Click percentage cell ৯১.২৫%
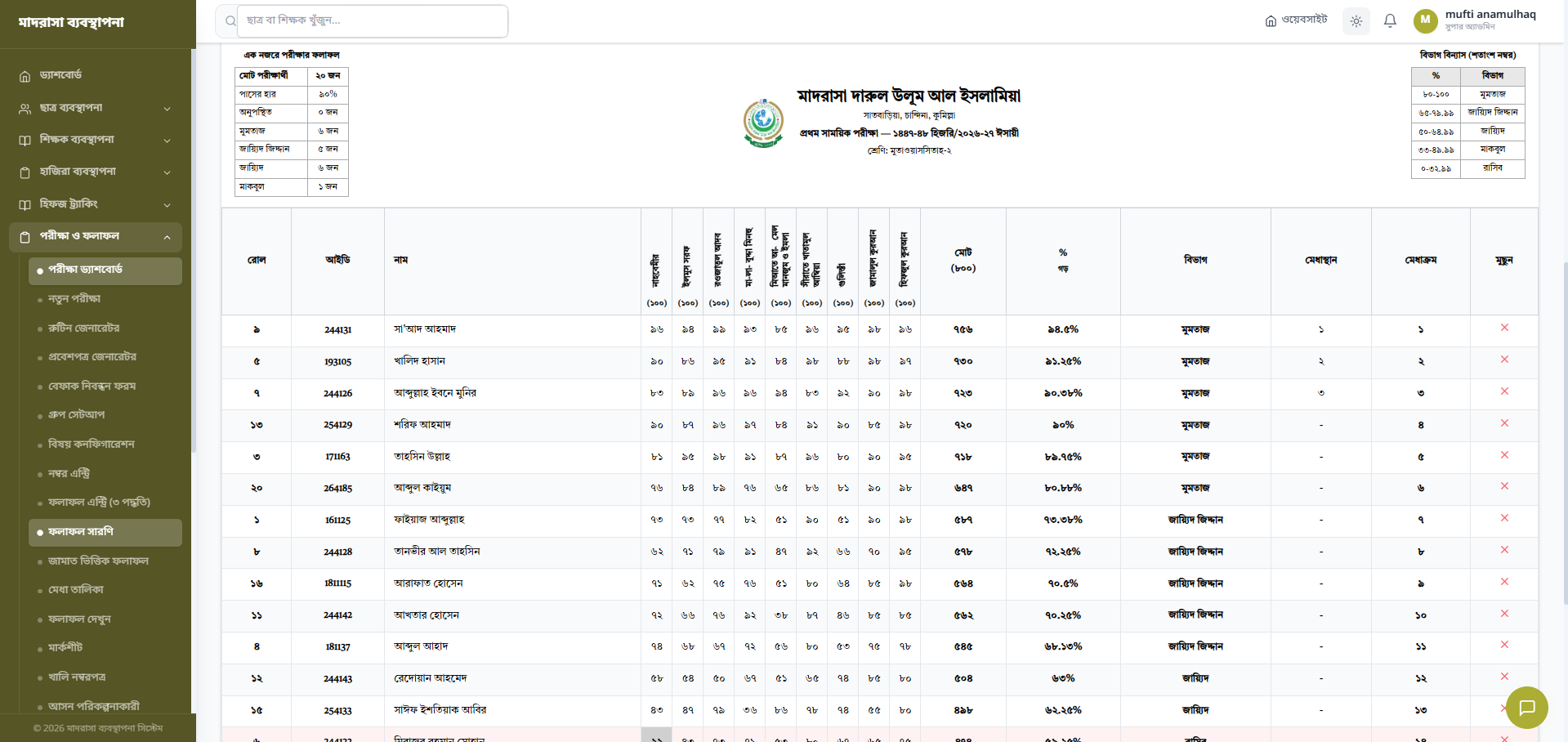 [x=1063, y=362]
